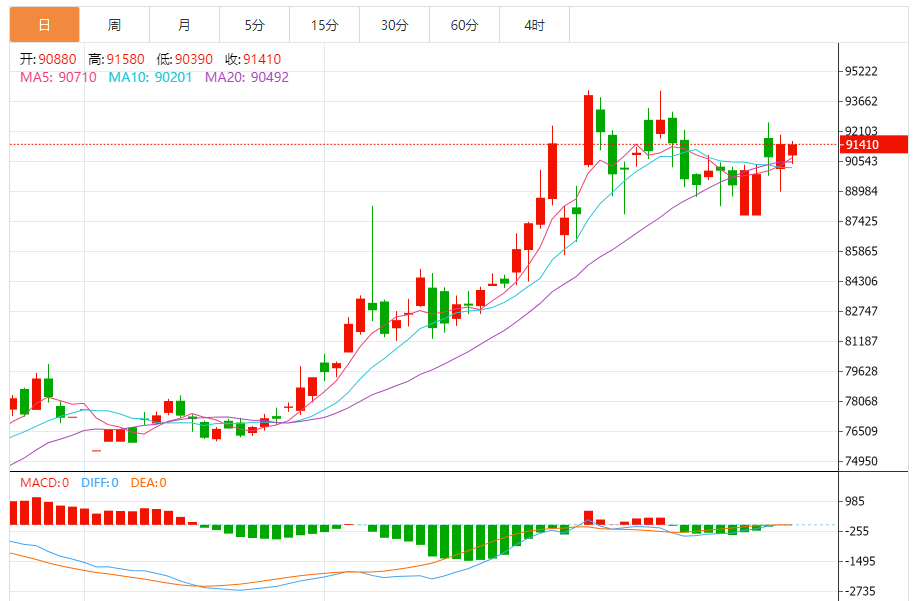
Task: Click the 74950 price axis label
Action: click(x=861, y=461)
